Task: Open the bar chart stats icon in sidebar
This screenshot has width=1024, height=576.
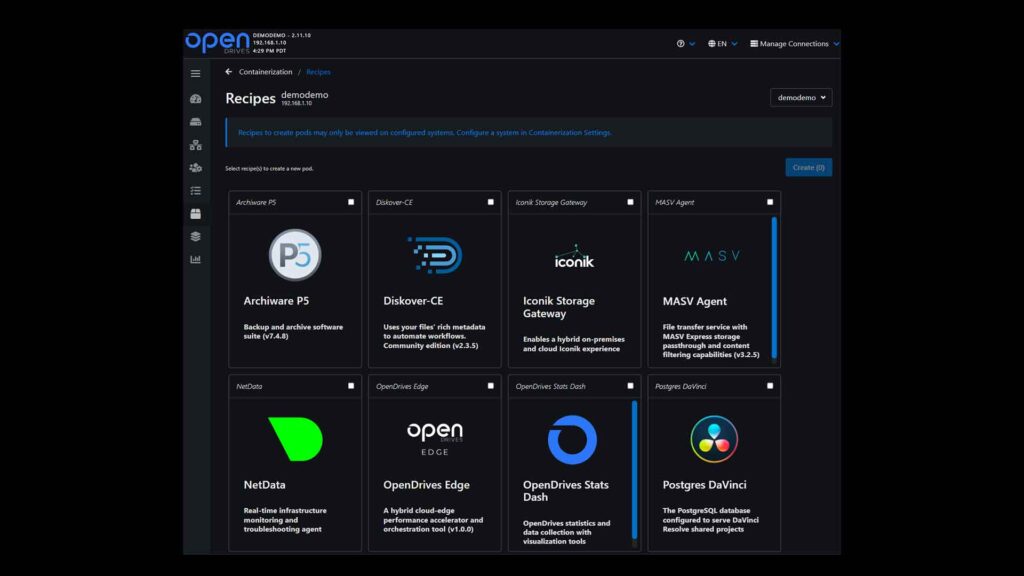Action: [x=195, y=259]
